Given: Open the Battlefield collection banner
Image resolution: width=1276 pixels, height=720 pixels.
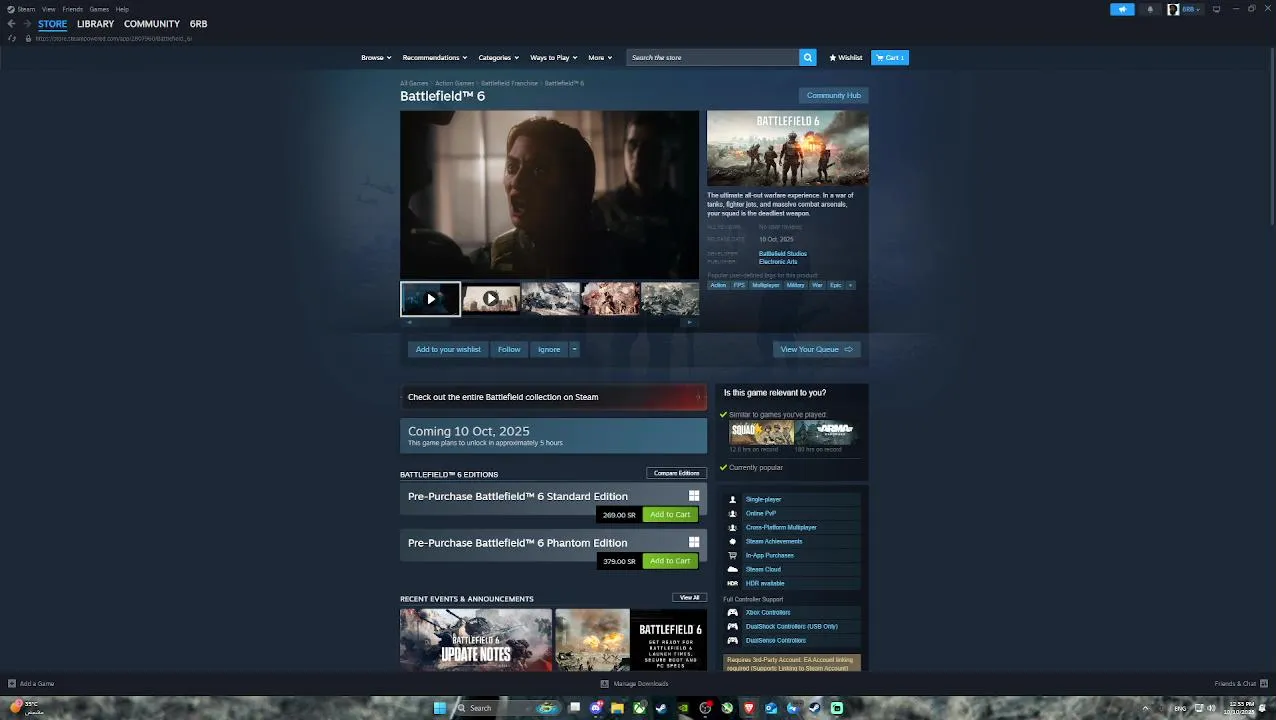Looking at the screenshot, I should pyautogui.click(x=553, y=397).
